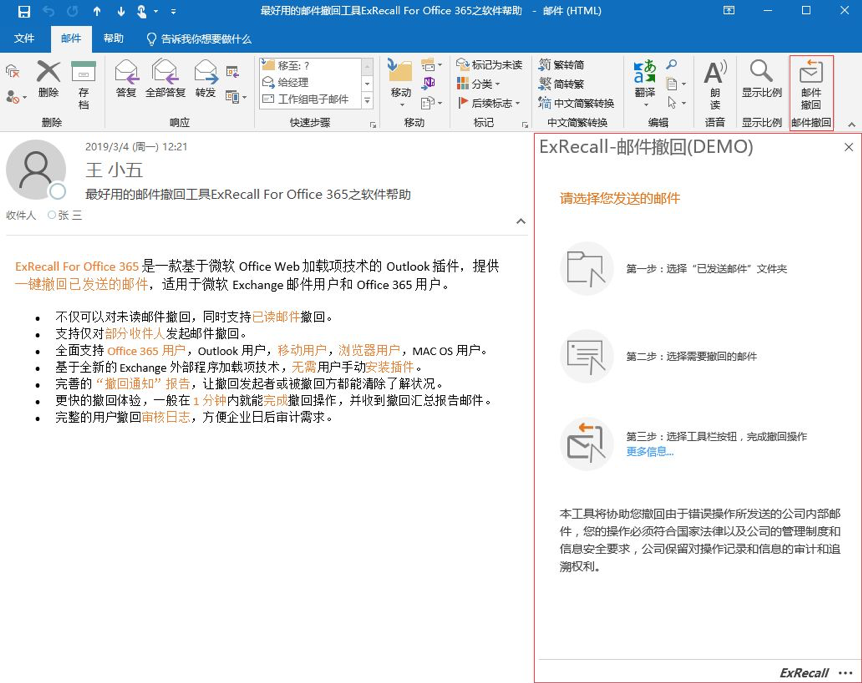
Task: Open 中文简繁转换 conversion options
Action: pos(576,103)
